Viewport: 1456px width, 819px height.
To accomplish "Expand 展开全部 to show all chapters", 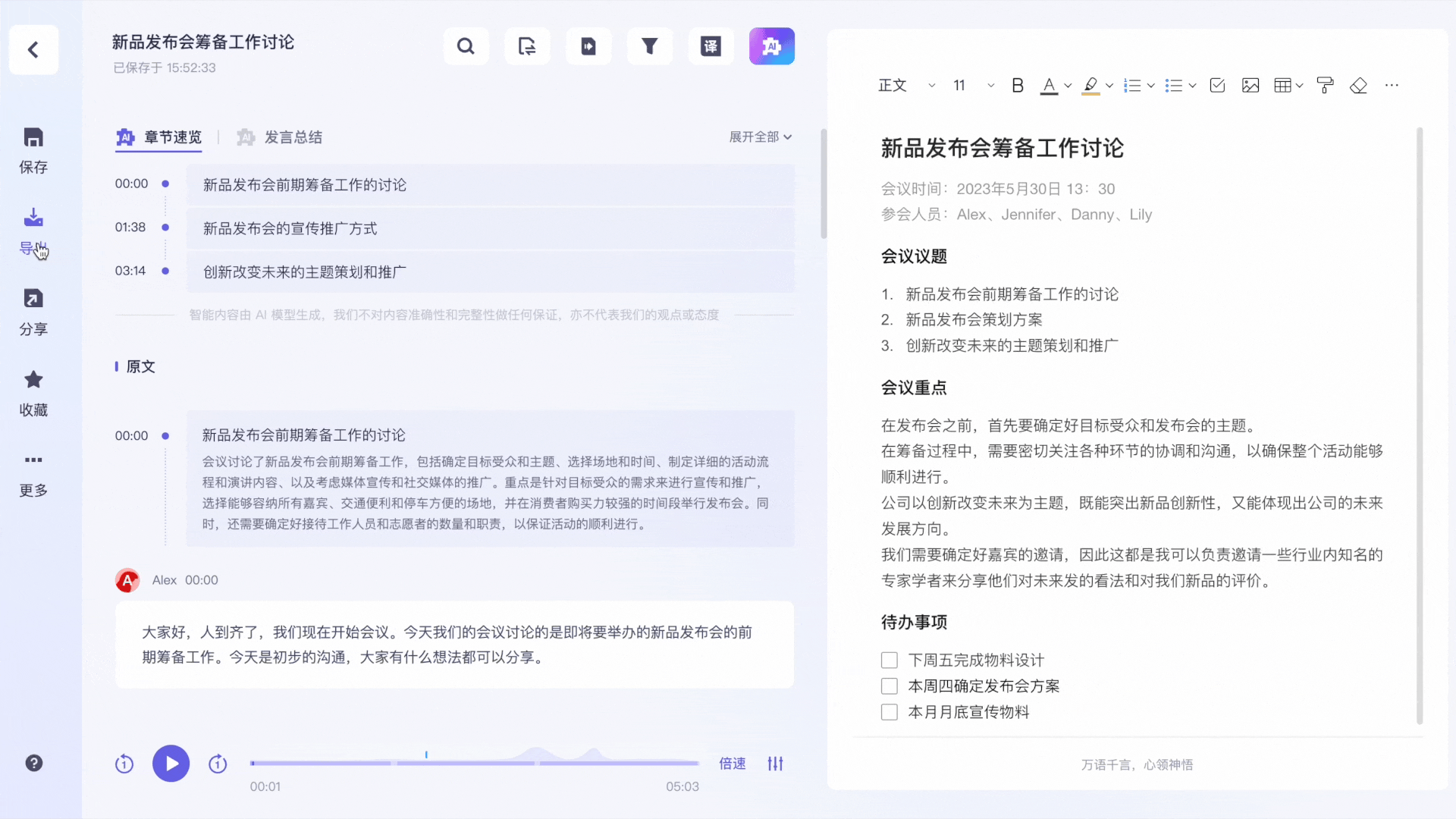I will click(x=760, y=136).
